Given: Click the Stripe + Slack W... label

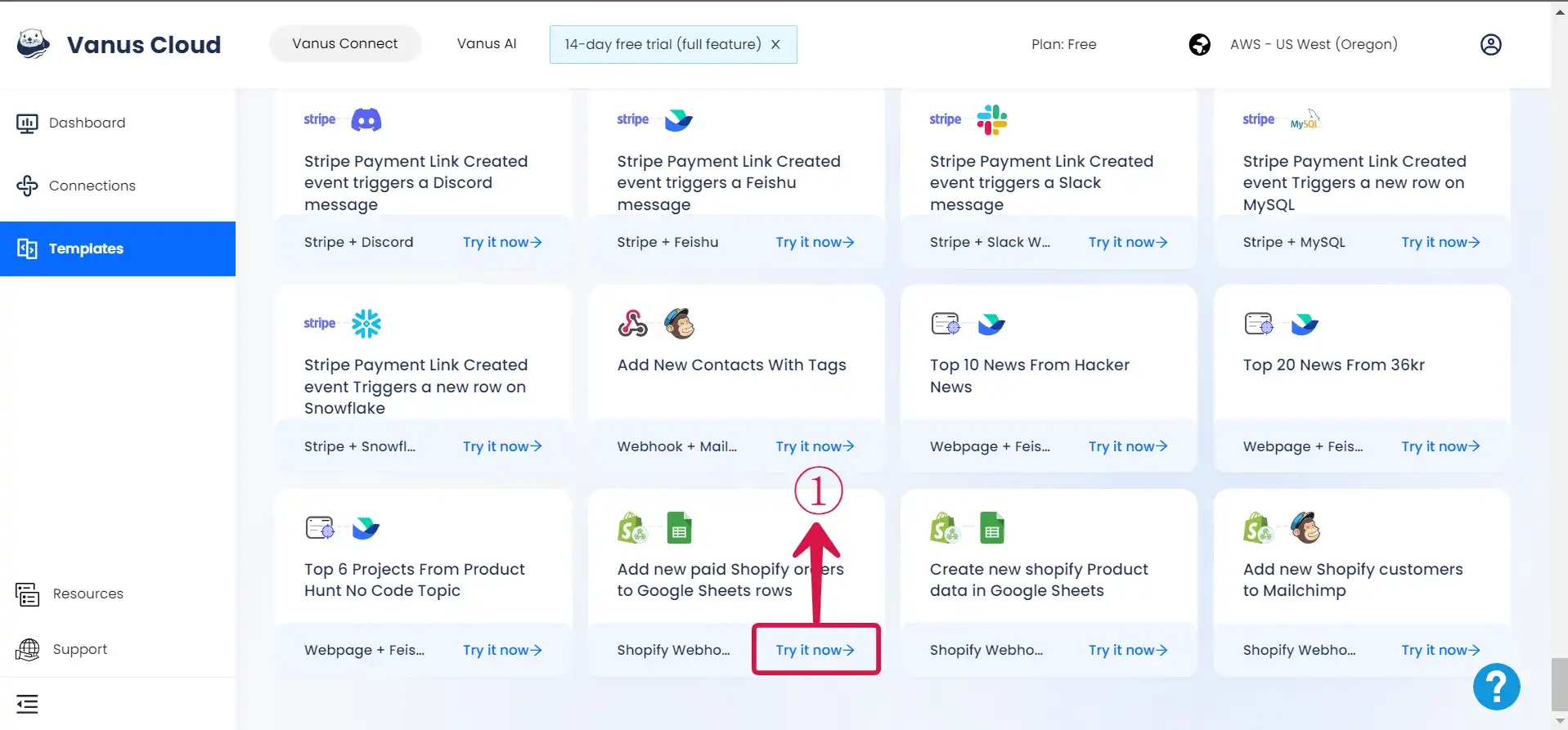Looking at the screenshot, I should [990, 242].
